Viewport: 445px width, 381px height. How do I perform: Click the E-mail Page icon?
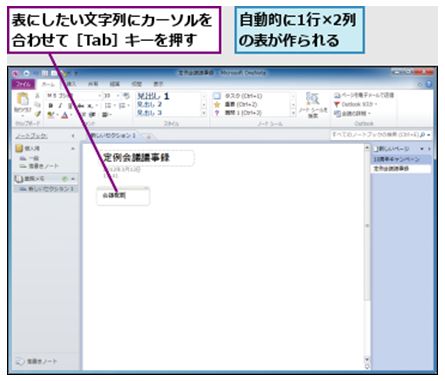[x=337, y=95]
